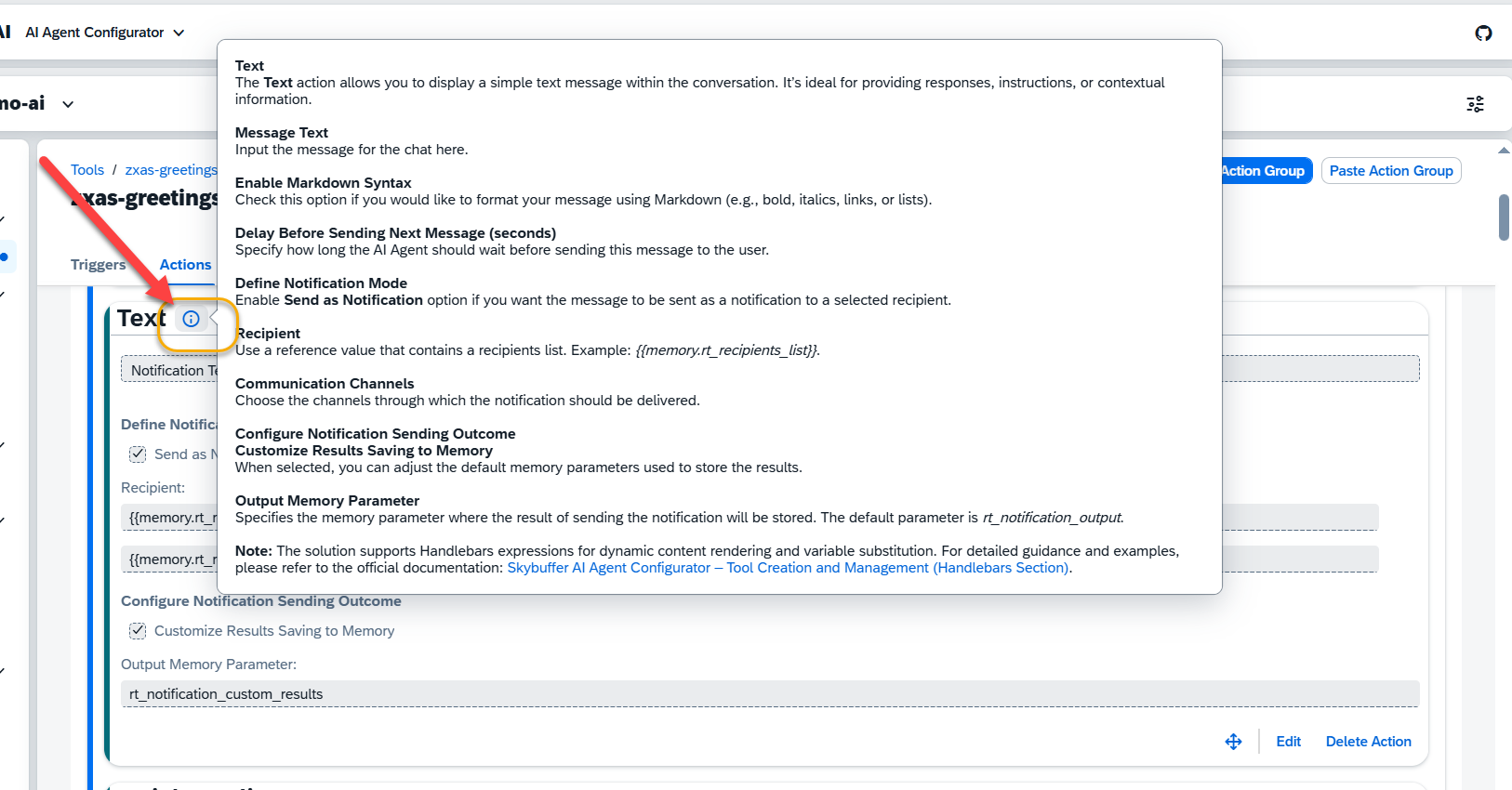This screenshot has width=1512, height=790.
Task: Toggle the Send as Notification checkbox
Action: pyautogui.click(x=138, y=454)
